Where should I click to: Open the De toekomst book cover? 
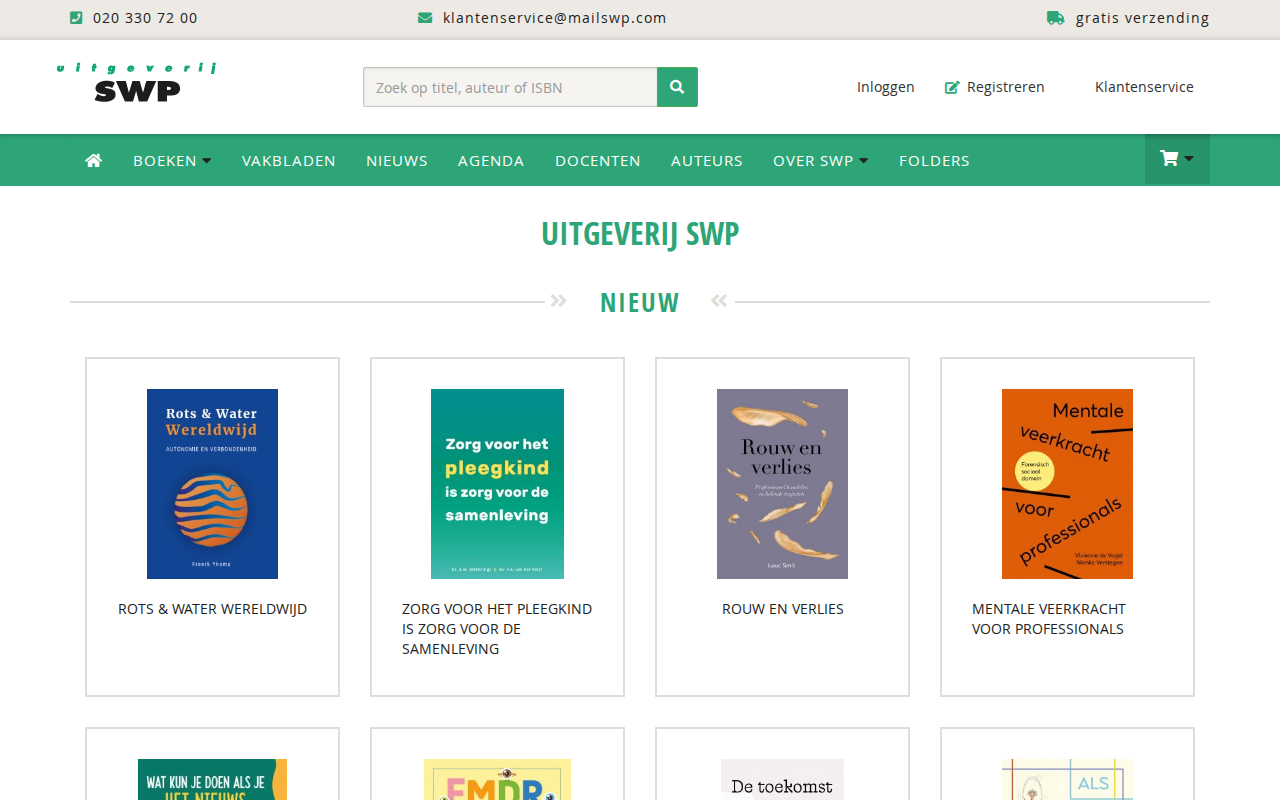[x=782, y=779]
